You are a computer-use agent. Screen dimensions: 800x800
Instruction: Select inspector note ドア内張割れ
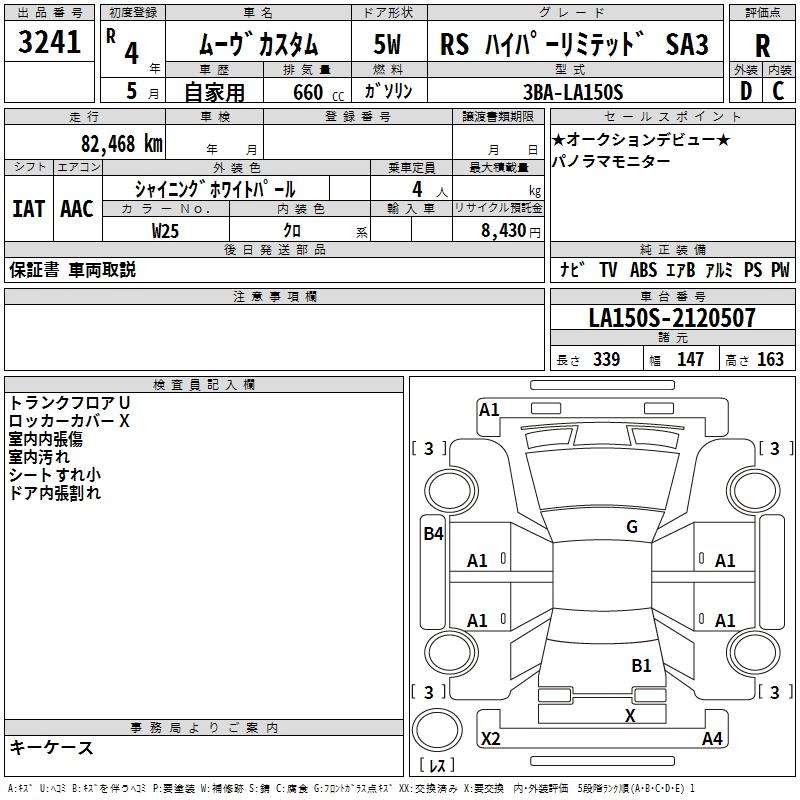[x=55, y=493]
